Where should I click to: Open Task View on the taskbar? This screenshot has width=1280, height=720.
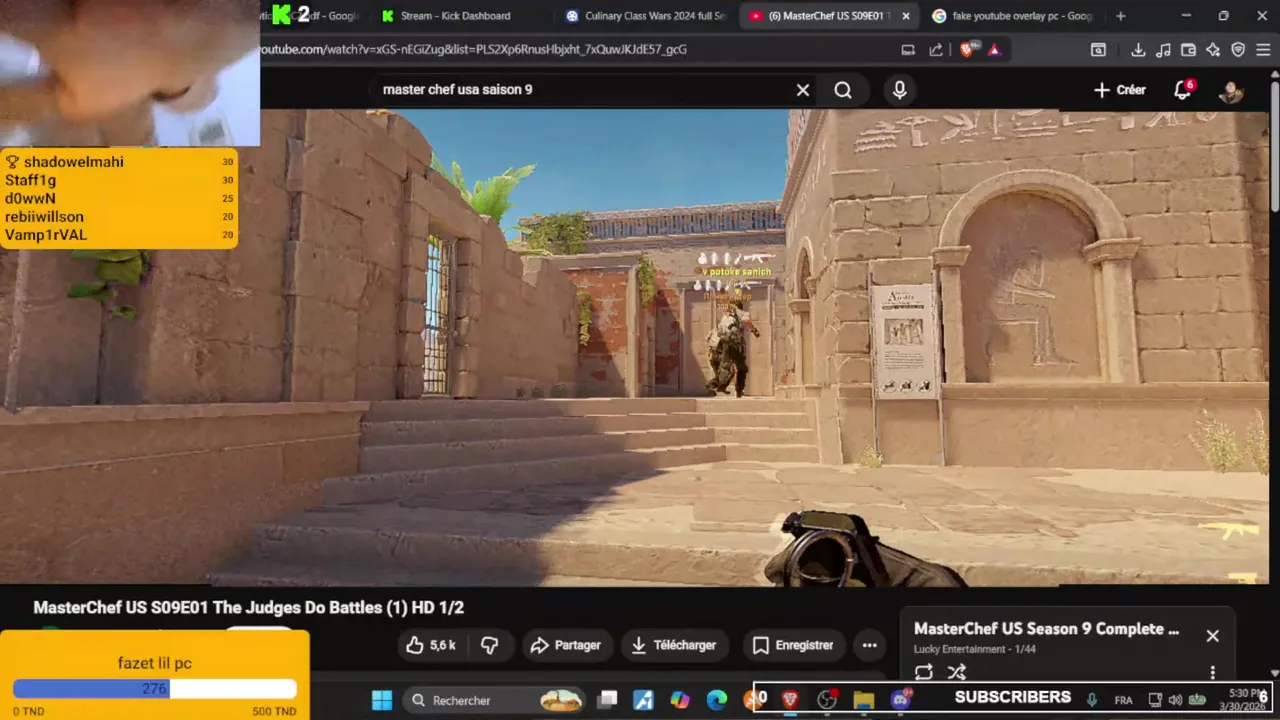point(607,700)
